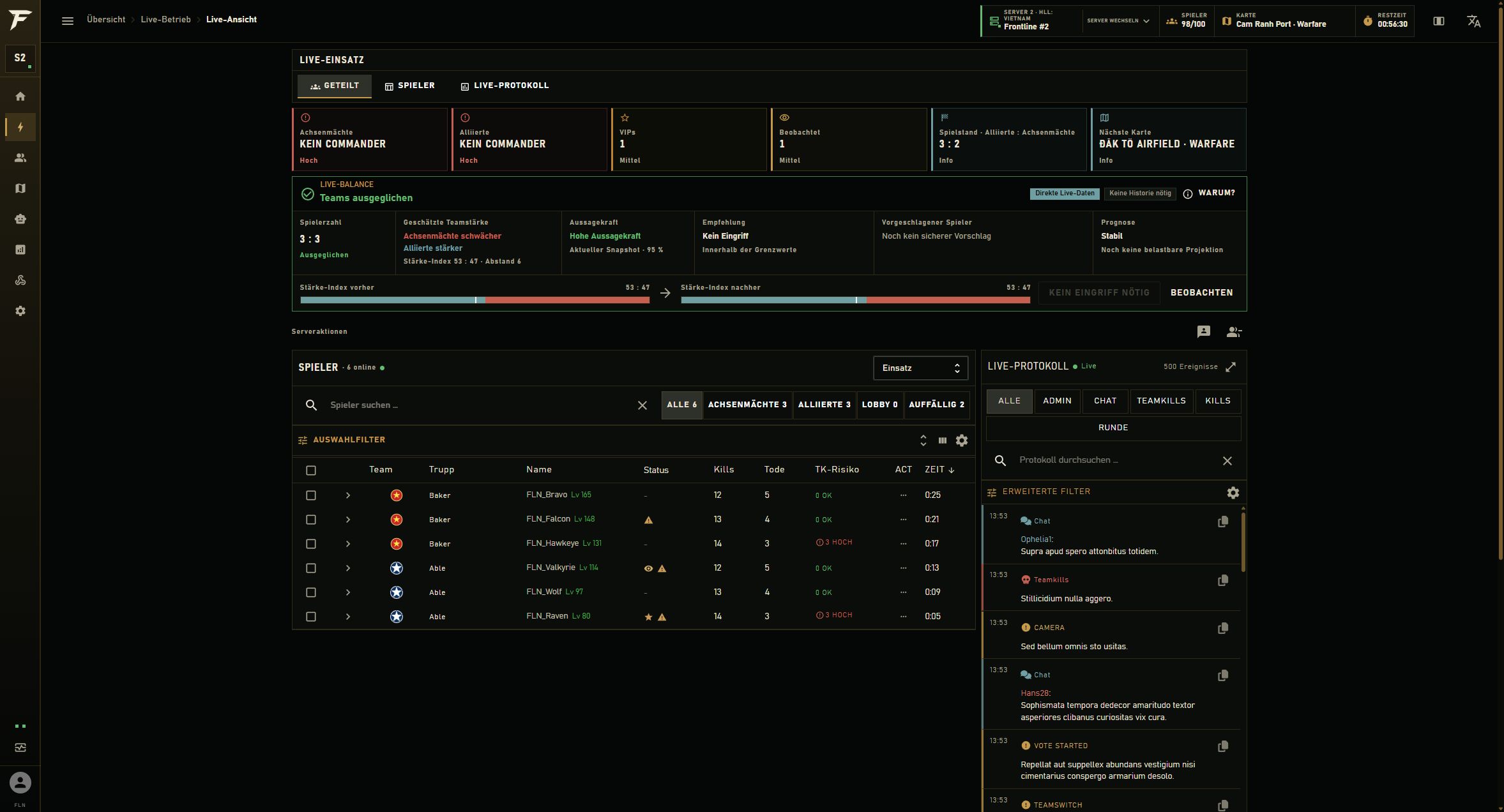Switch to the Live-Protokoll tab
1504x812 pixels.
(505, 86)
